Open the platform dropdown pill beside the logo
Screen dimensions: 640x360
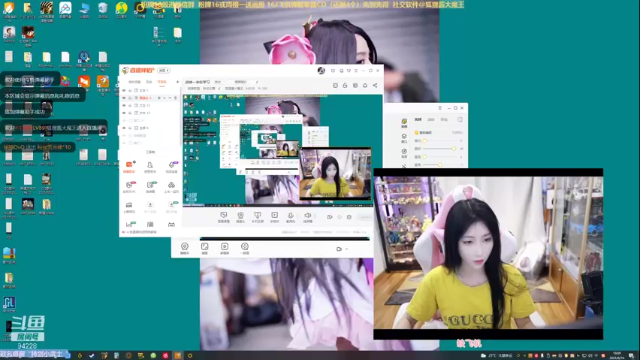point(164,71)
